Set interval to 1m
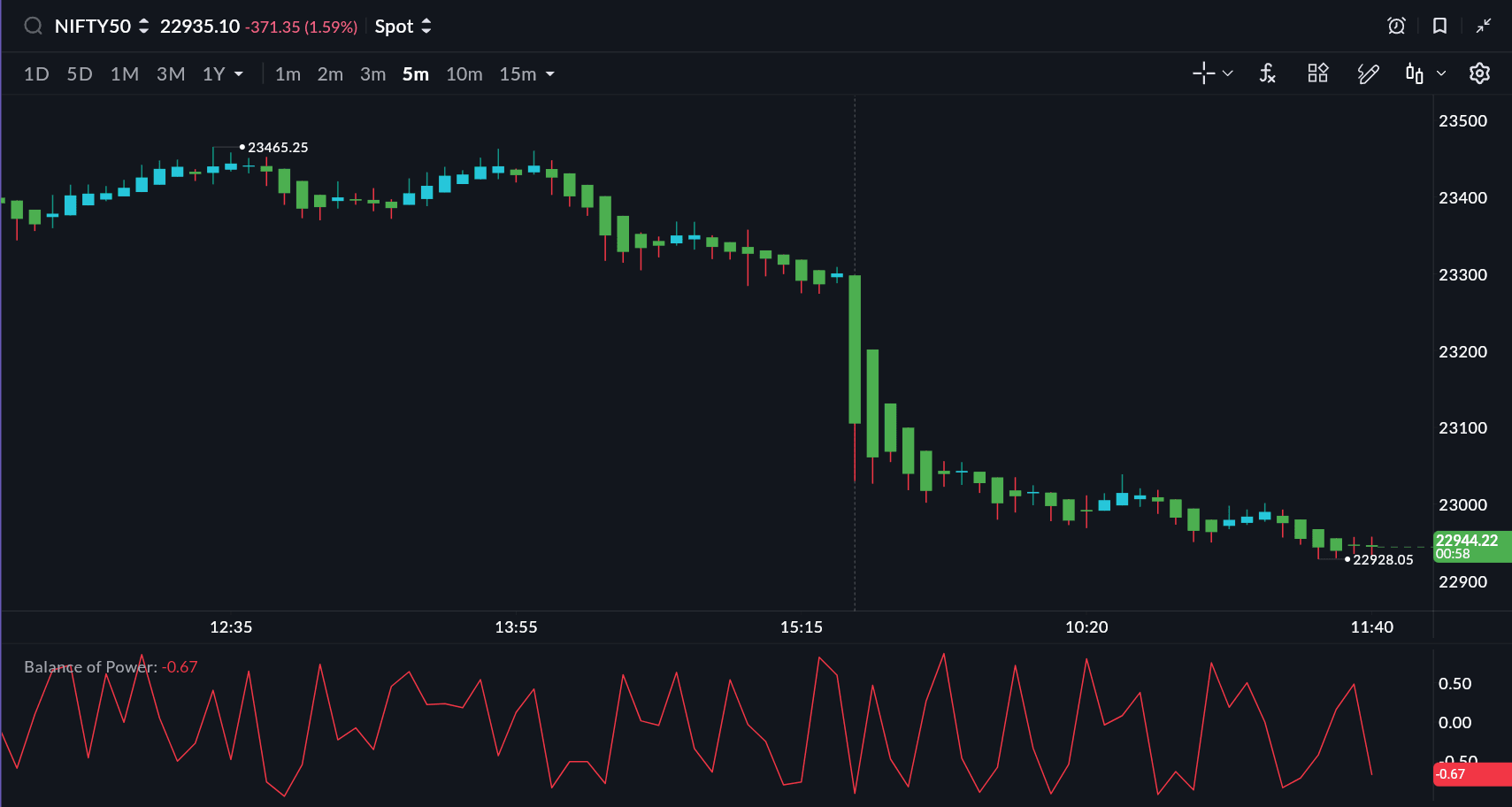Image resolution: width=1512 pixels, height=807 pixels. [x=288, y=74]
